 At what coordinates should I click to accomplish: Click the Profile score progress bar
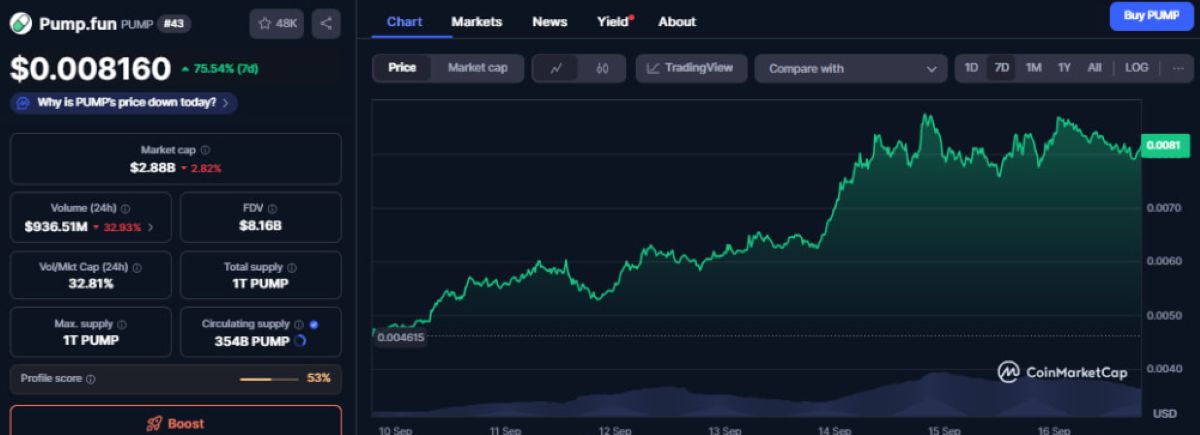(270, 379)
